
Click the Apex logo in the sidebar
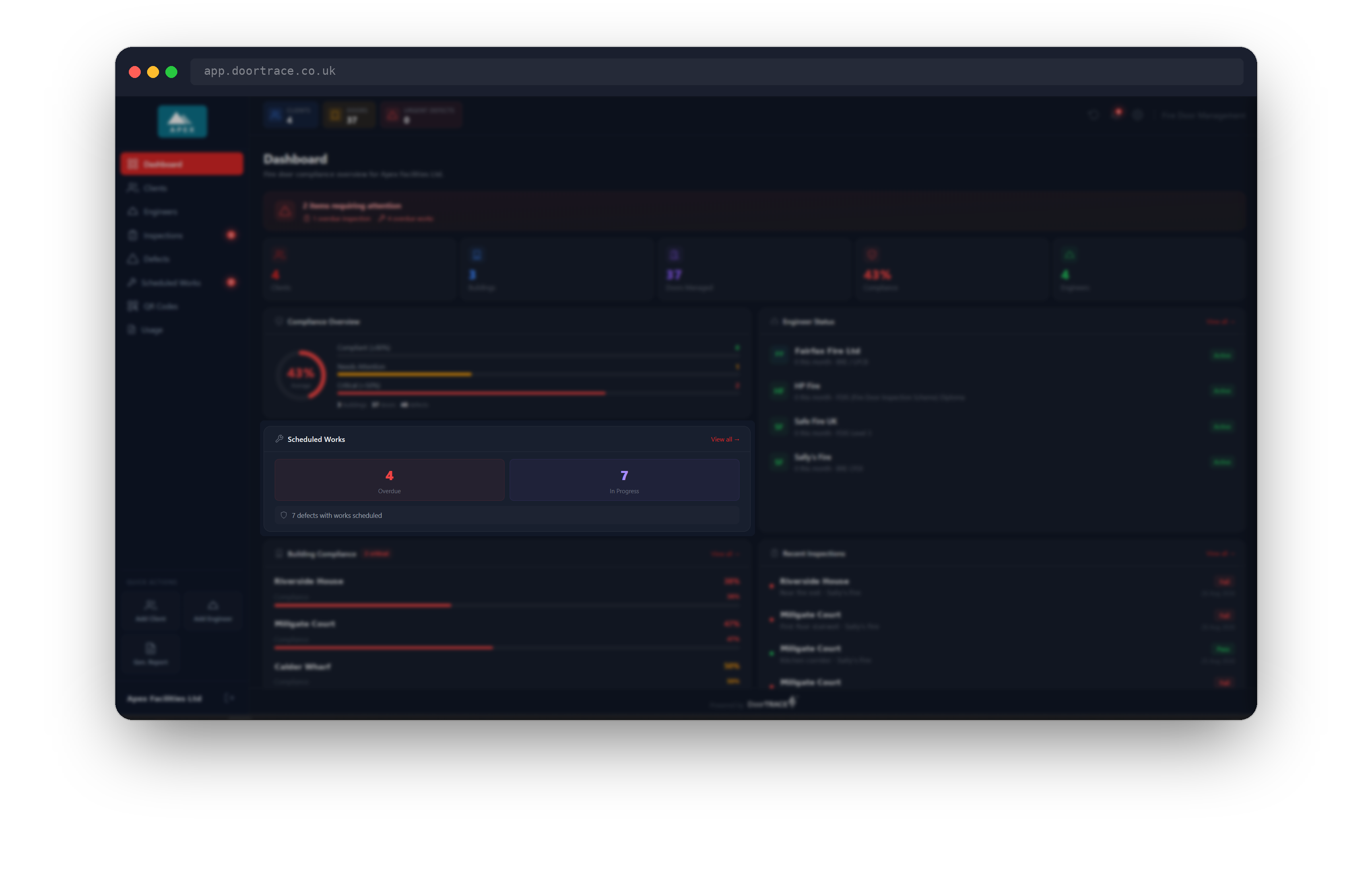point(182,121)
